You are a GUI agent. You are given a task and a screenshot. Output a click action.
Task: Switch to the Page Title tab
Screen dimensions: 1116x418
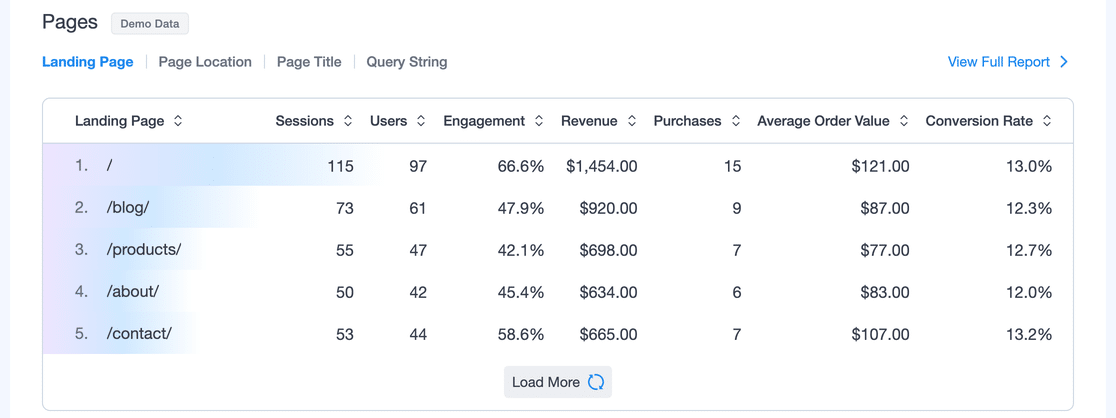point(309,62)
